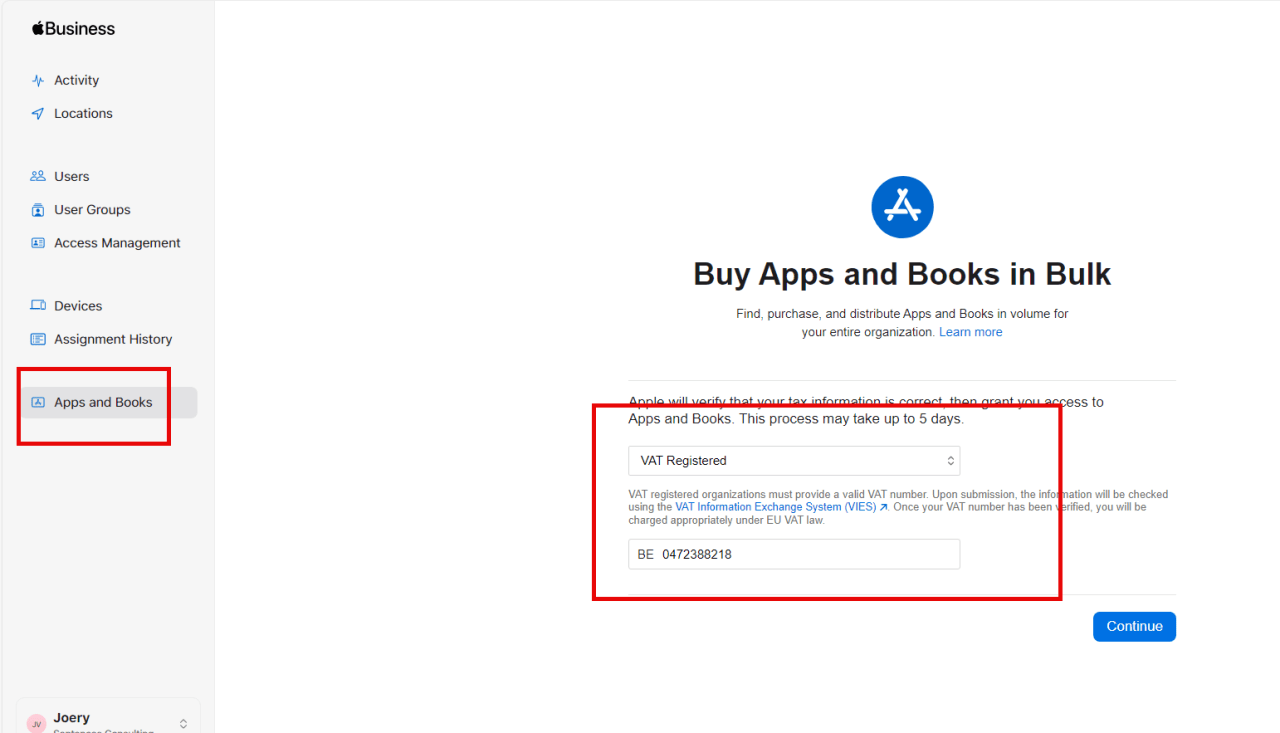Click the Locations arrow icon
Screen dimensions: 1280x733
pos(38,114)
